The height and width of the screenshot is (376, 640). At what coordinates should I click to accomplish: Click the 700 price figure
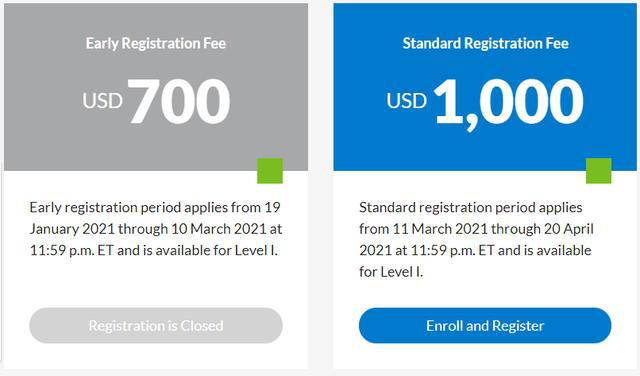[x=179, y=101]
